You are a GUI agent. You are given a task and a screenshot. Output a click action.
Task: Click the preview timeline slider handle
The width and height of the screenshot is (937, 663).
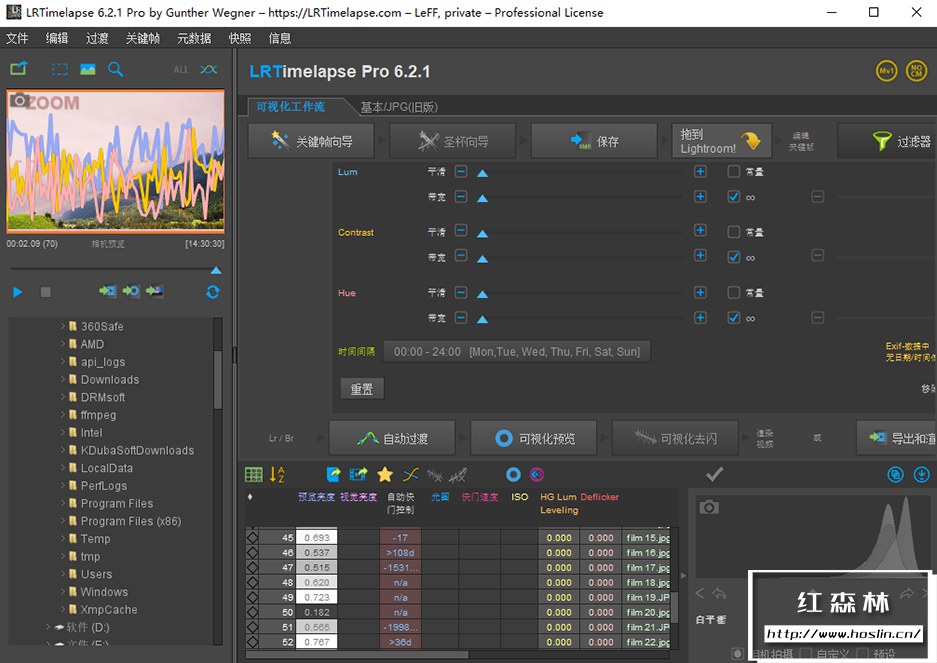[x=216, y=270]
